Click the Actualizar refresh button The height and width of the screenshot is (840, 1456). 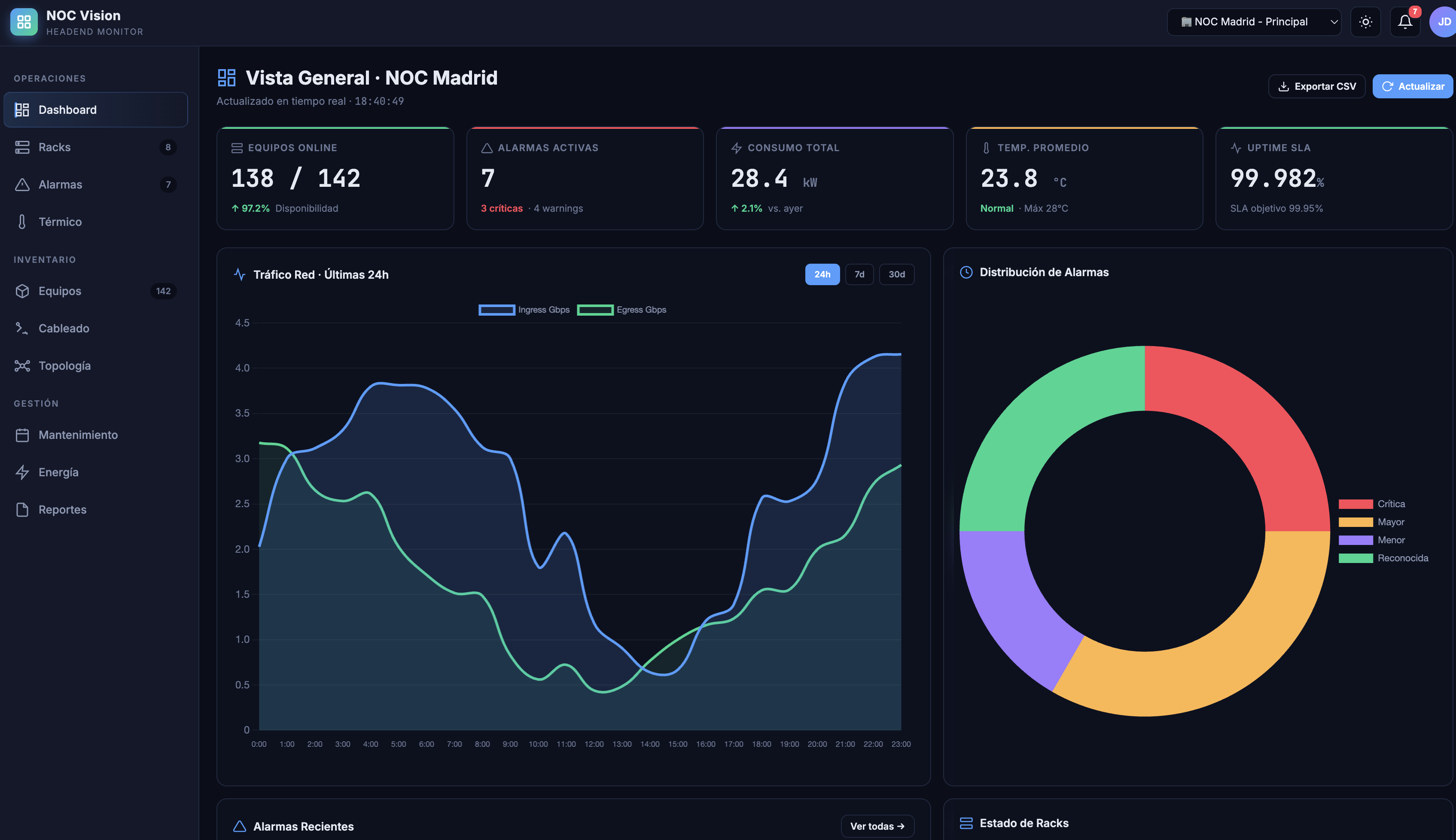pyautogui.click(x=1413, y=87)
